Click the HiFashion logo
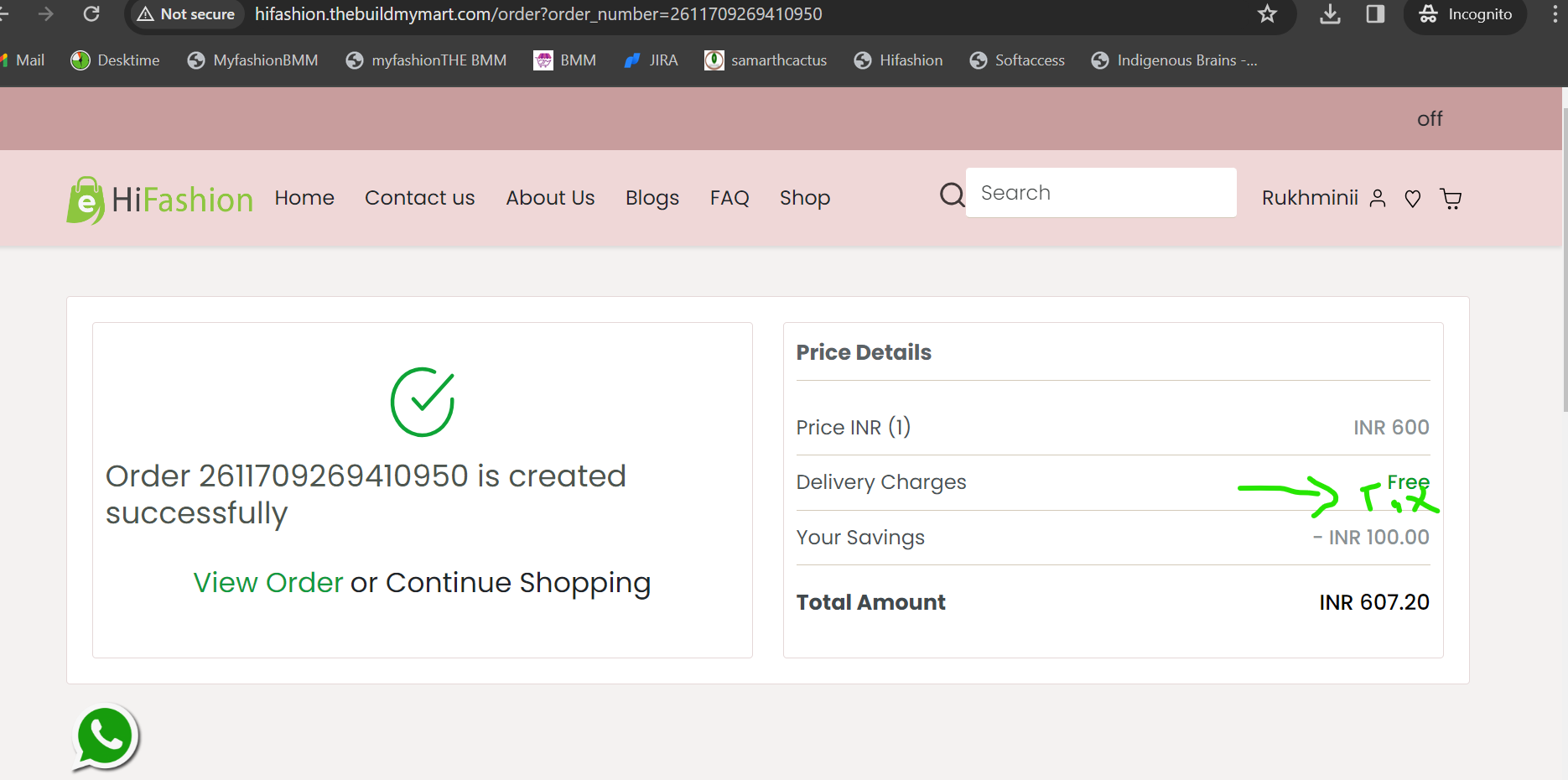Screen dimensions: 1568x780 (159, 200)
